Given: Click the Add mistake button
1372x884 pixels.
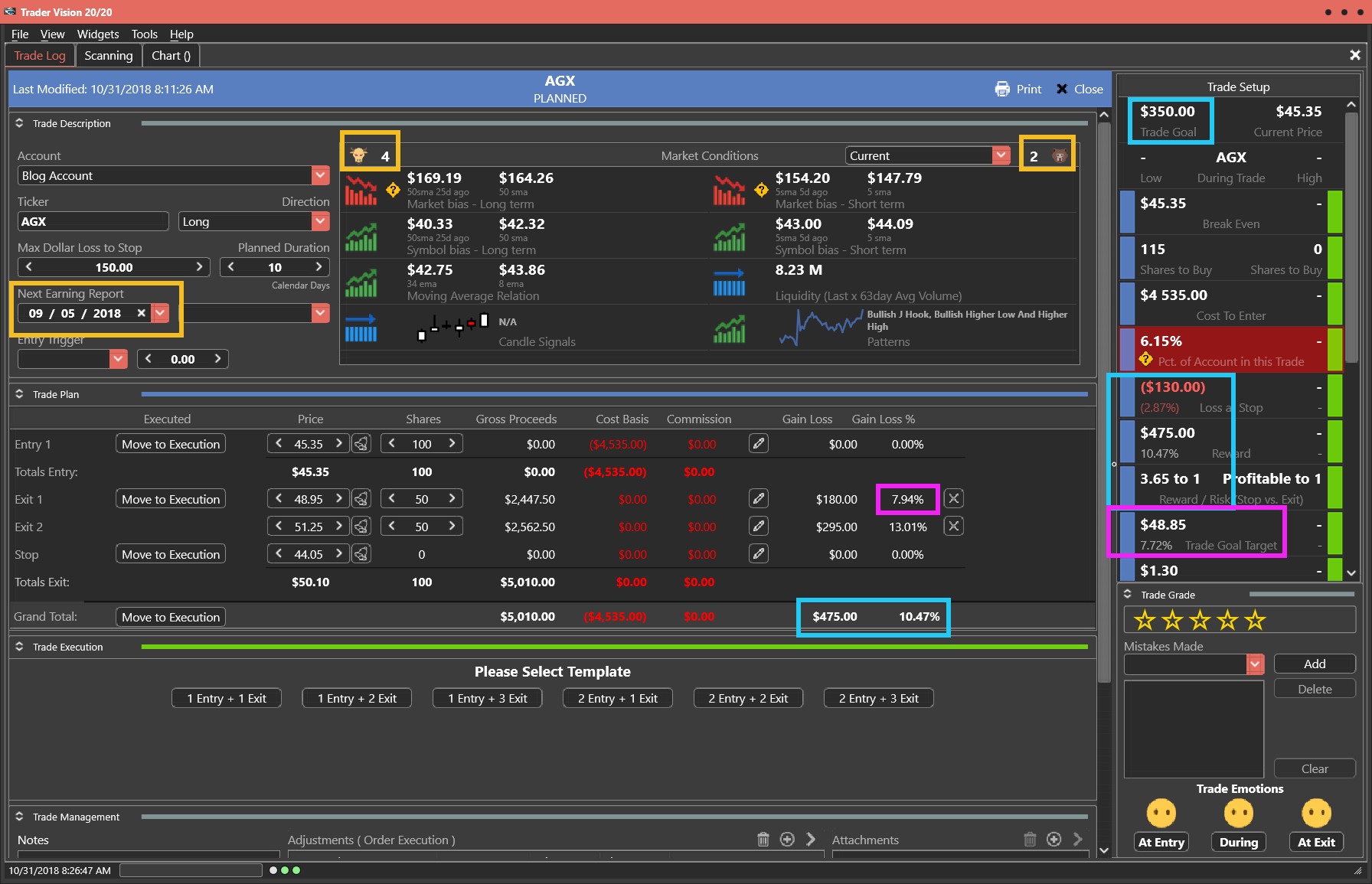Looking at the screenshot, I should pos(1315,664).
